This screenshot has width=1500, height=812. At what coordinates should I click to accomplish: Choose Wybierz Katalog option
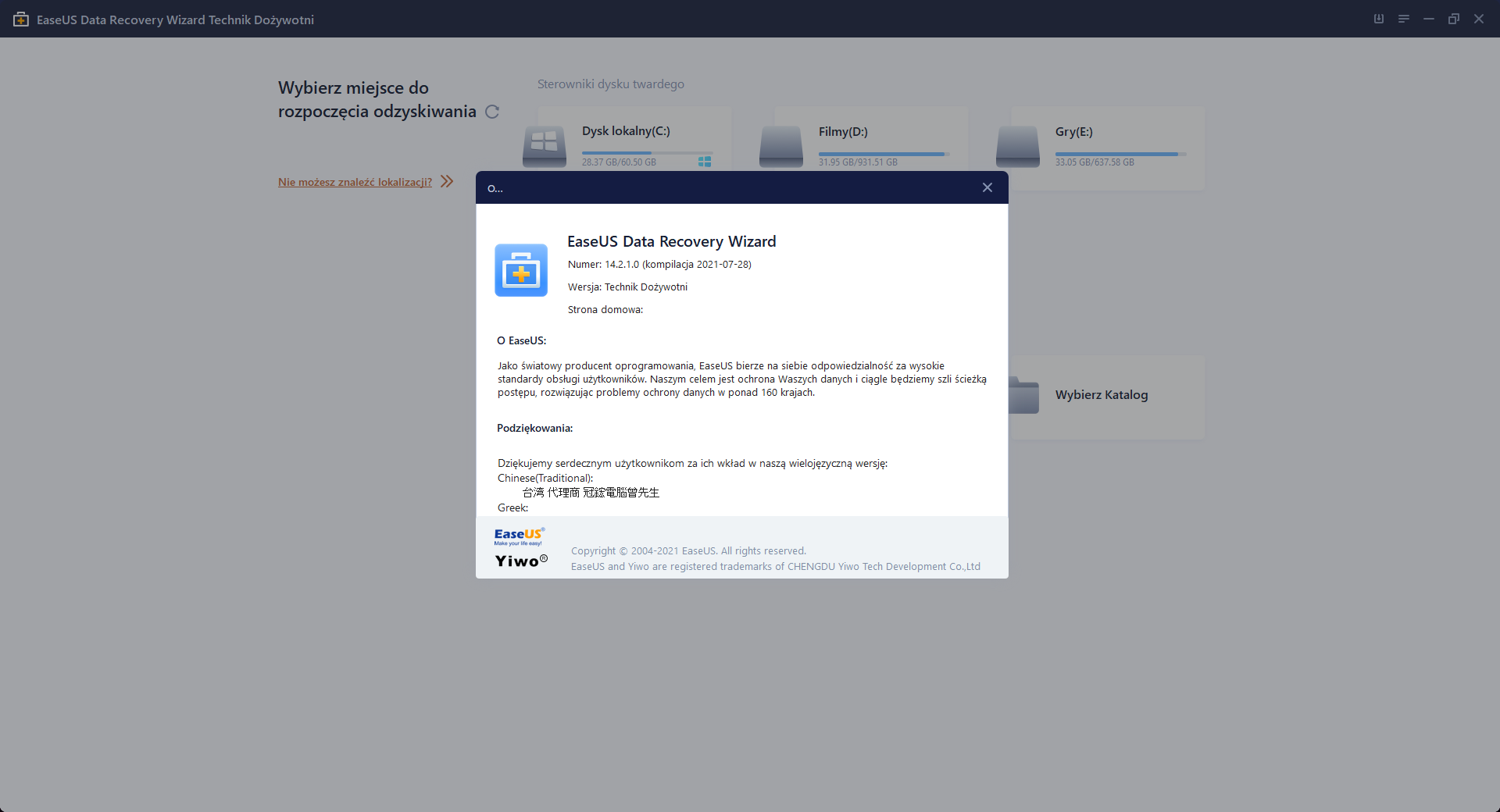pyautogui.click(x=1102, y=395)
